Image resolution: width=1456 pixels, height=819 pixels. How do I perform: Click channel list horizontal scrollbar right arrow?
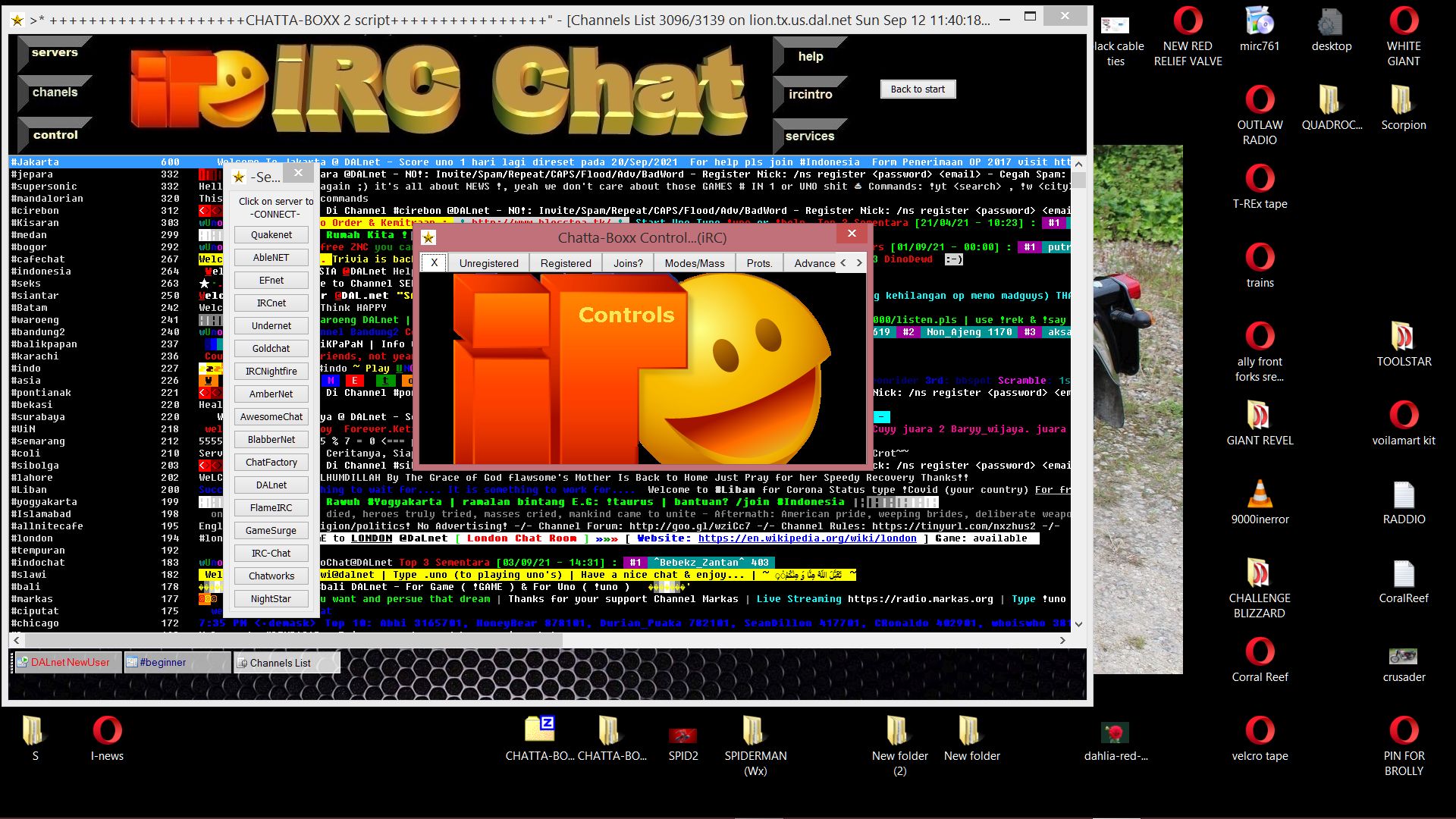click(x=1062, y=641)
